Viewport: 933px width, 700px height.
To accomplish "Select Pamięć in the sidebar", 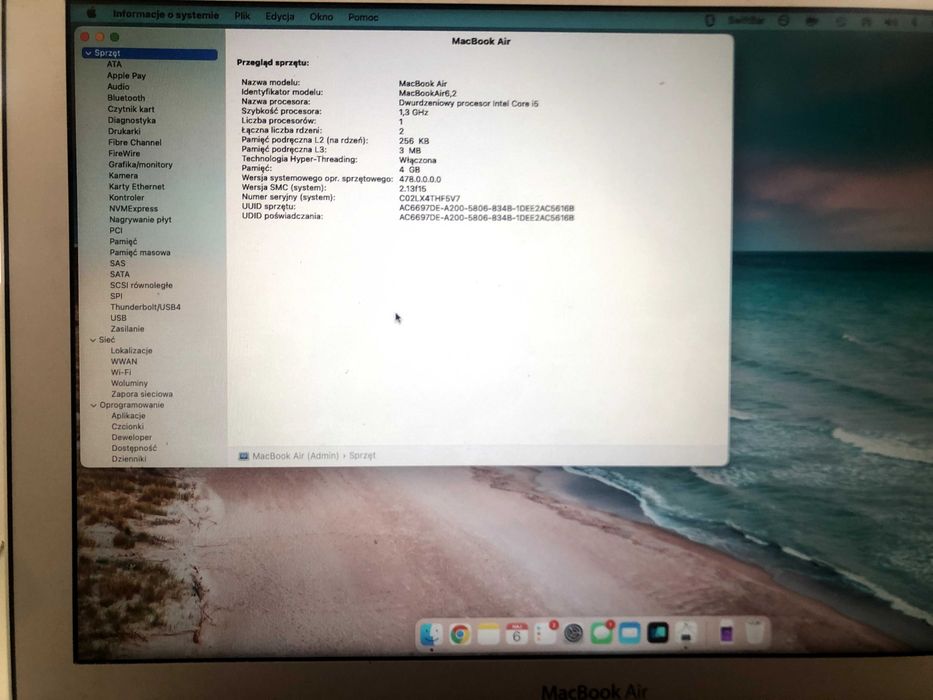I will pyautogui.click(x=123, y=242).
